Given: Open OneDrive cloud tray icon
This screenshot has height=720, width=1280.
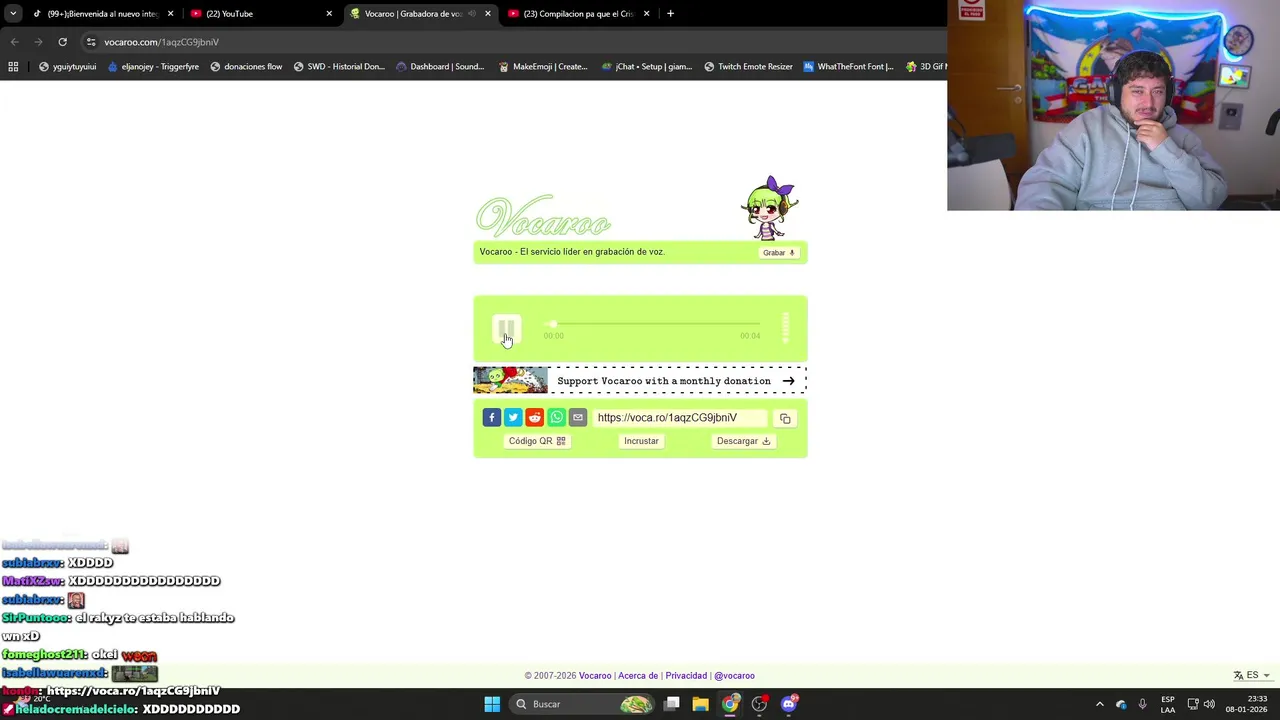Looking at the screenshot, I should coord(1121,704).
